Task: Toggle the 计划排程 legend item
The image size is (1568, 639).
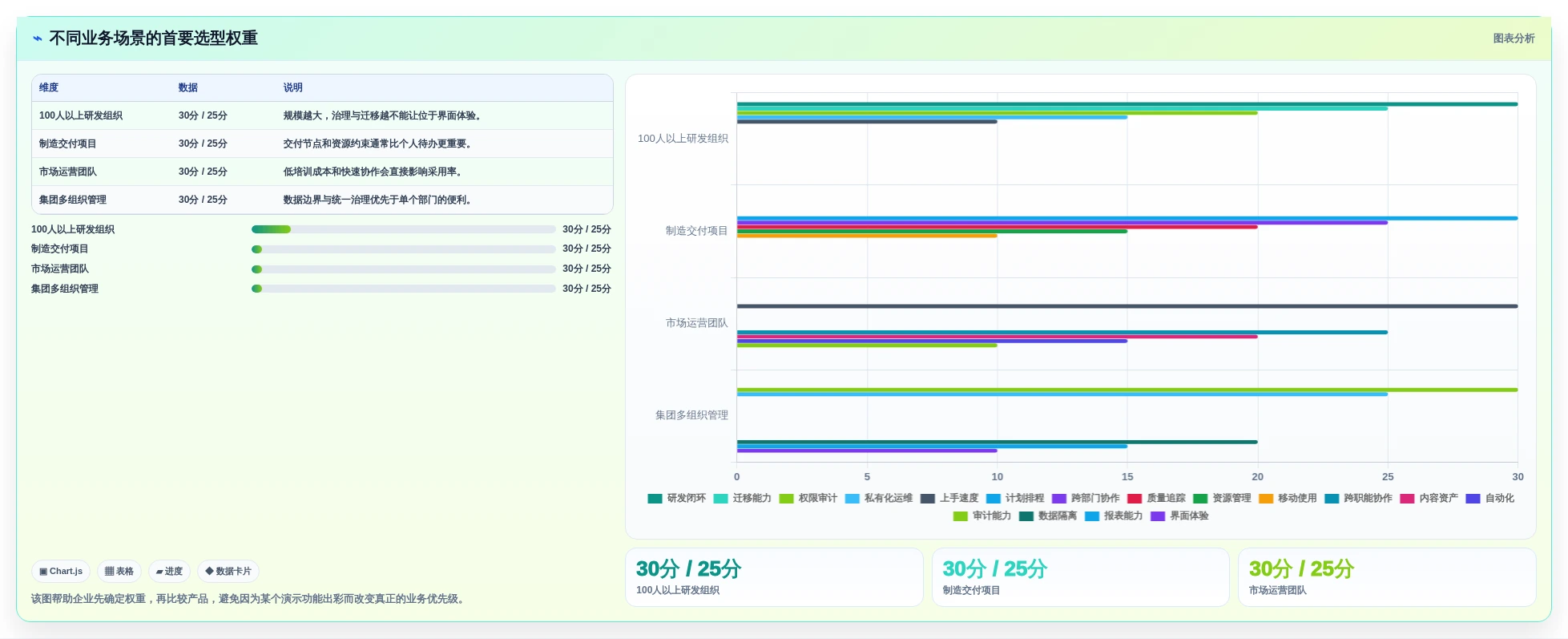Action: [1015, 499]
